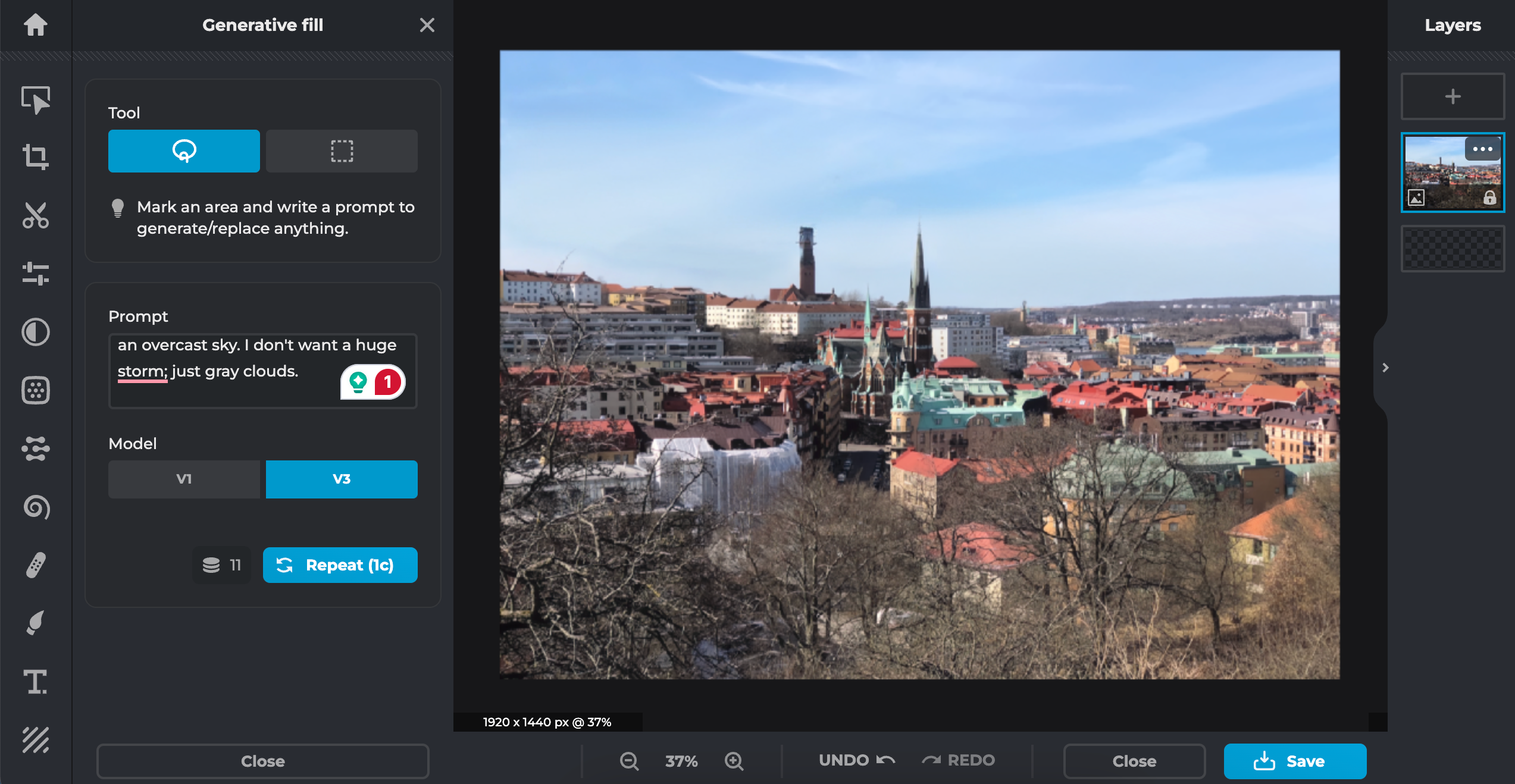Pick the Draw brush tool
Viewport: 1515px width, 784px height.
(x=35, y=622)
